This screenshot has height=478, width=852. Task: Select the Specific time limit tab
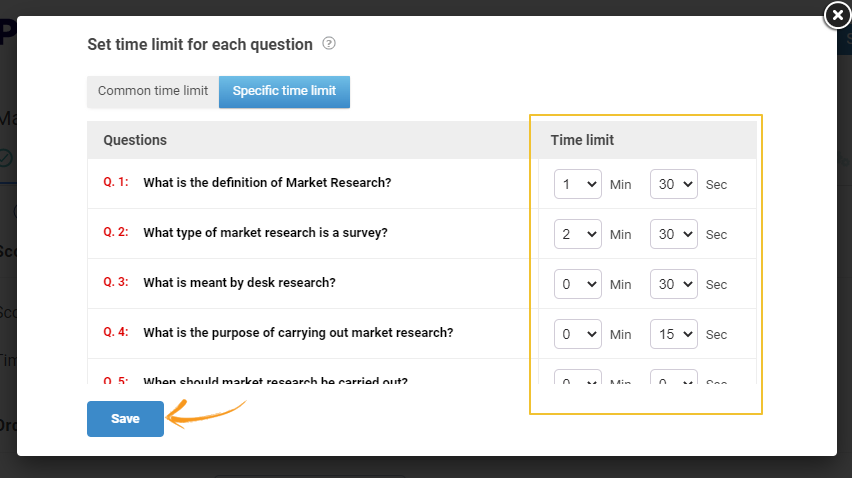coord(284,91)
